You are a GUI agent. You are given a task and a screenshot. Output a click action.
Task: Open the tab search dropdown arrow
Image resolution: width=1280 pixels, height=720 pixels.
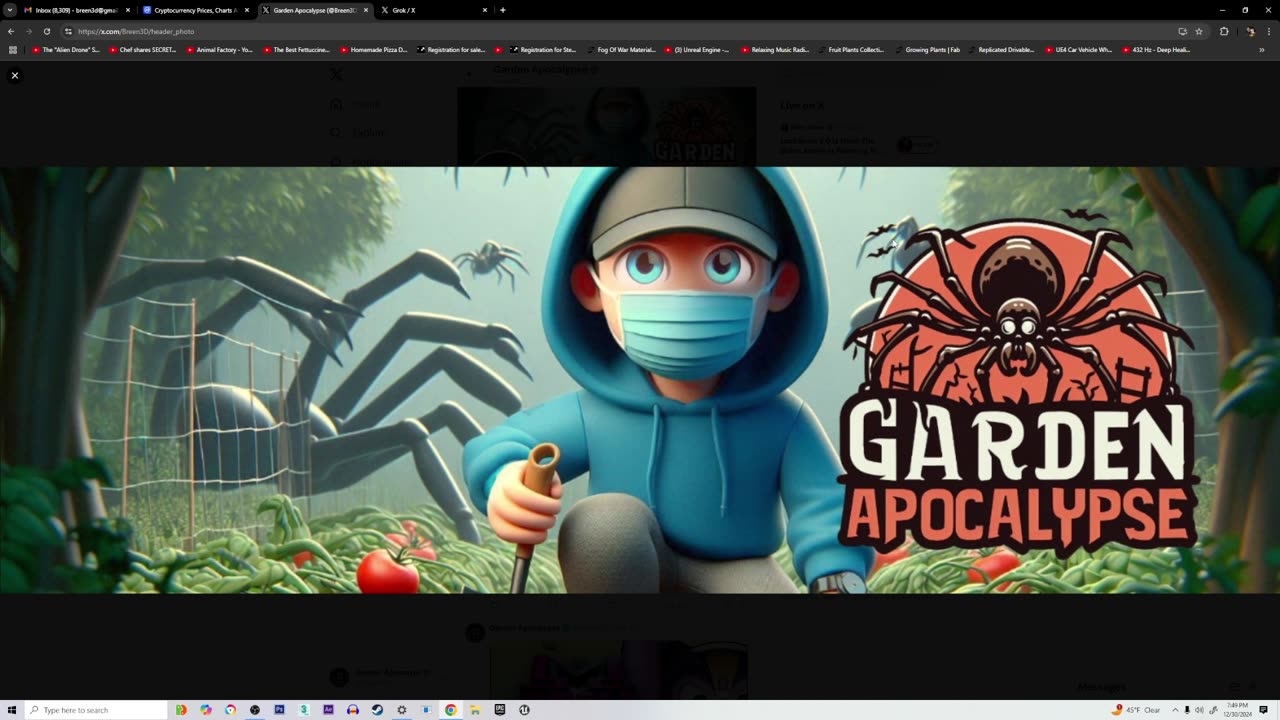click(x=9, y=10)
